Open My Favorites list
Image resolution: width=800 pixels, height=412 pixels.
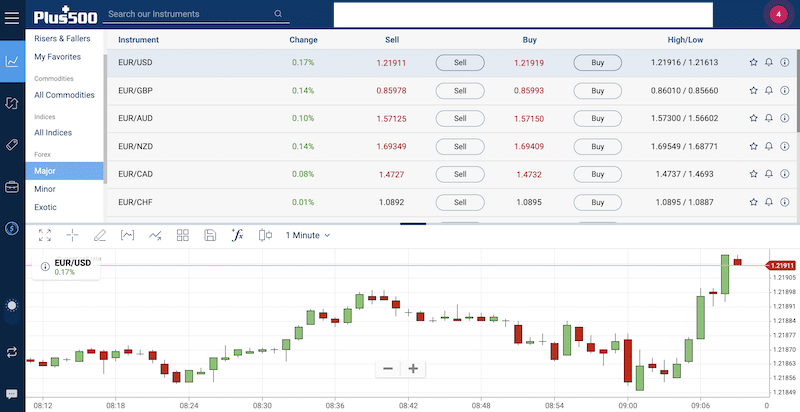(58, 57)
